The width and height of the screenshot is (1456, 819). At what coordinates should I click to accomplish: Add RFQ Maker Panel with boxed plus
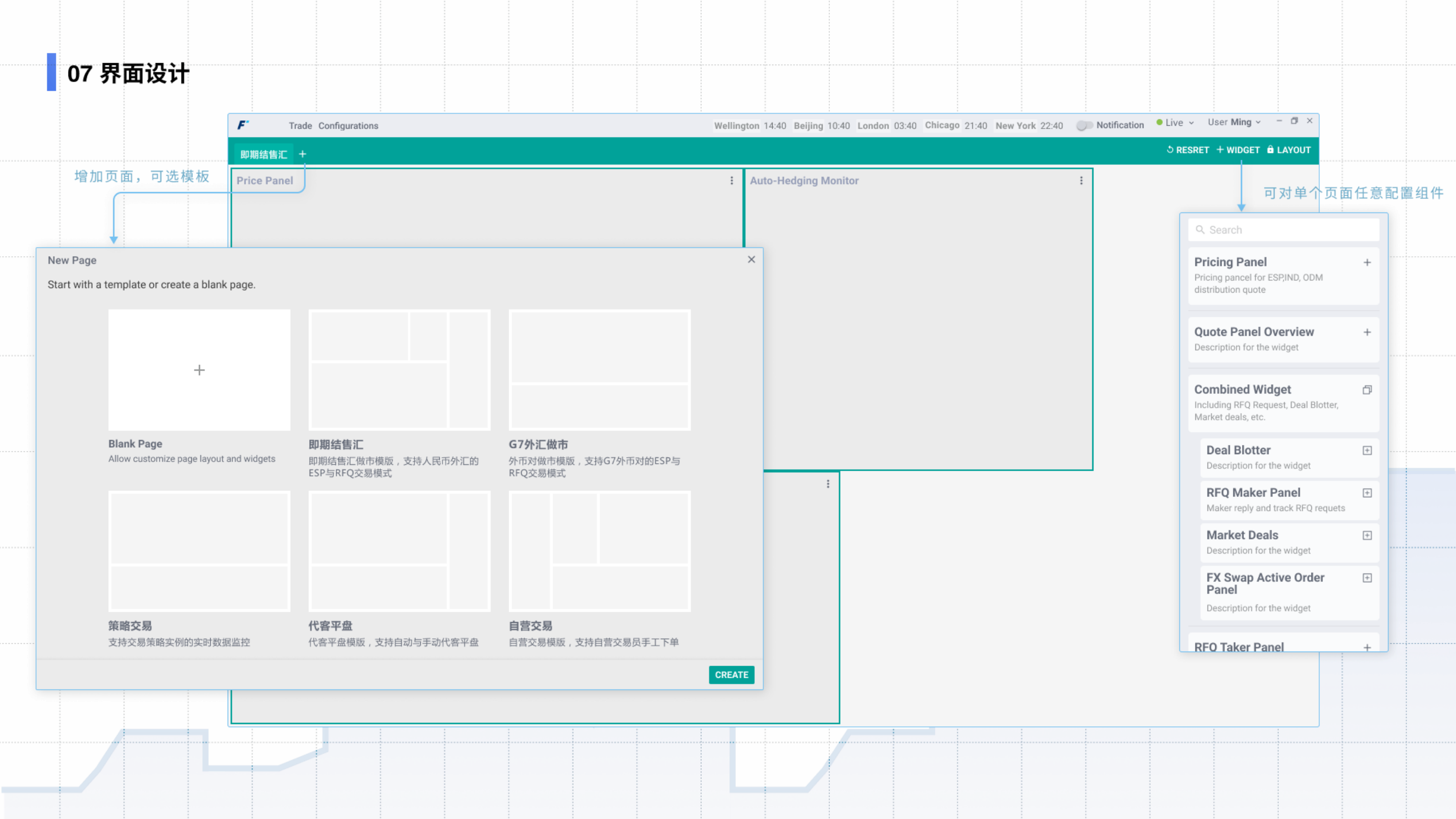pyautogui.click(x=1367, y=493)
